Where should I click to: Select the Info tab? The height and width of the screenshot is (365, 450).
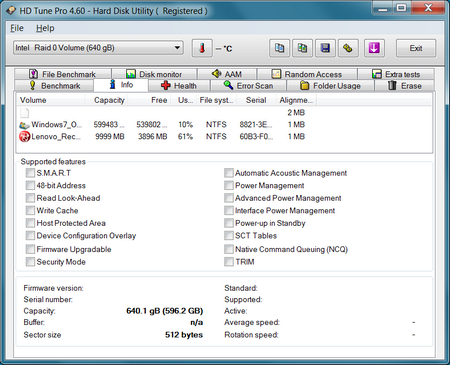(121, 85)
